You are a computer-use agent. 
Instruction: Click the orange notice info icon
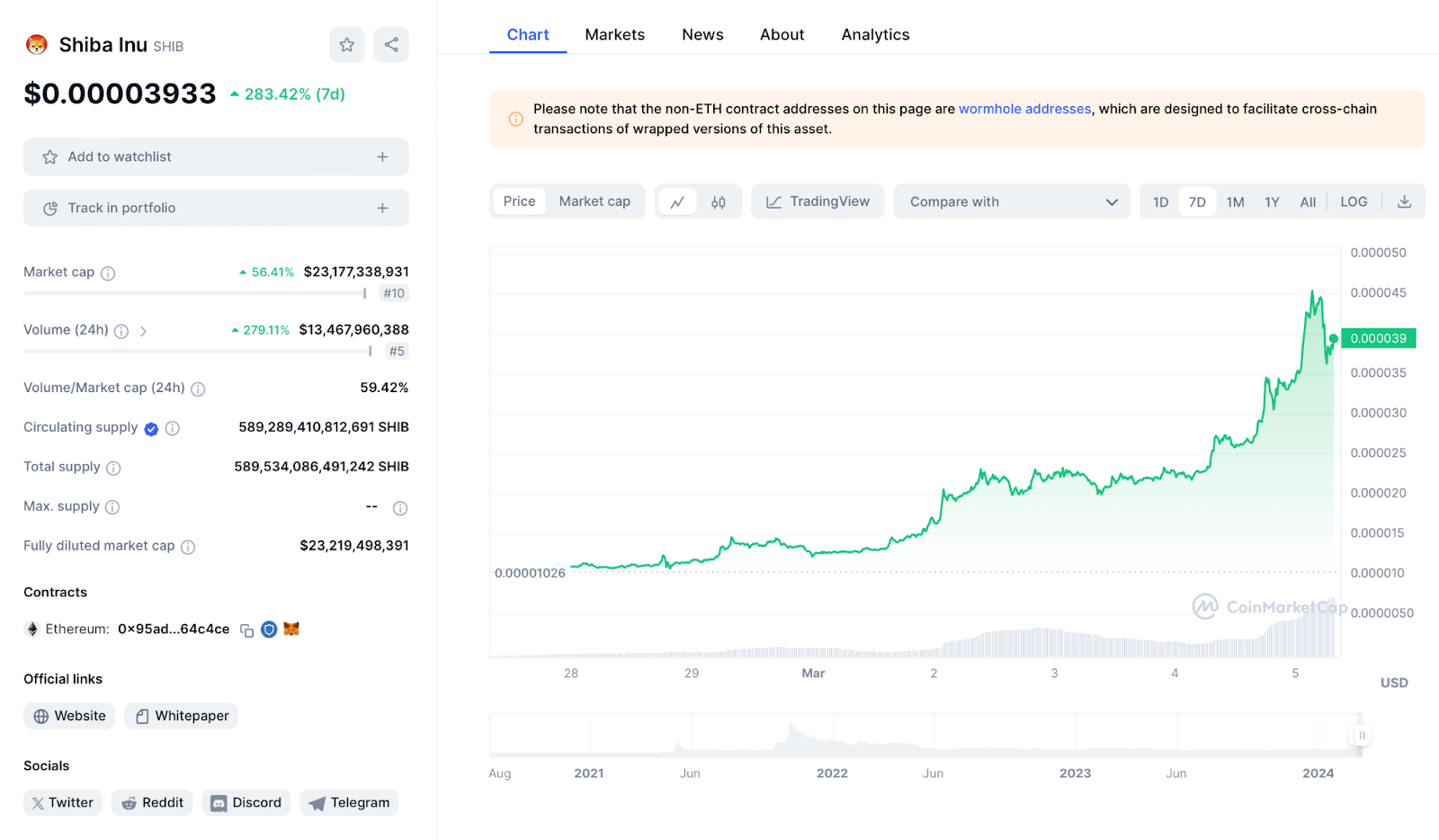(x=515, y=119)
